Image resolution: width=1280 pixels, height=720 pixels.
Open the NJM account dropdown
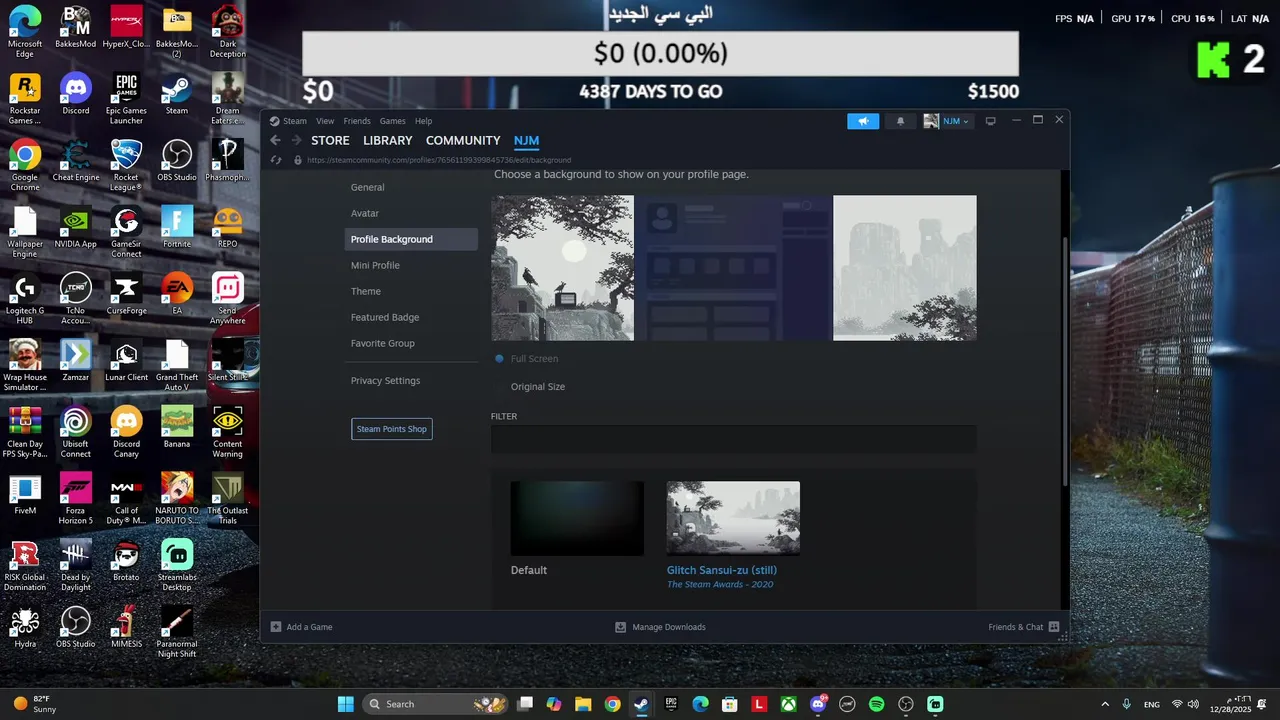tap(946, 121)
